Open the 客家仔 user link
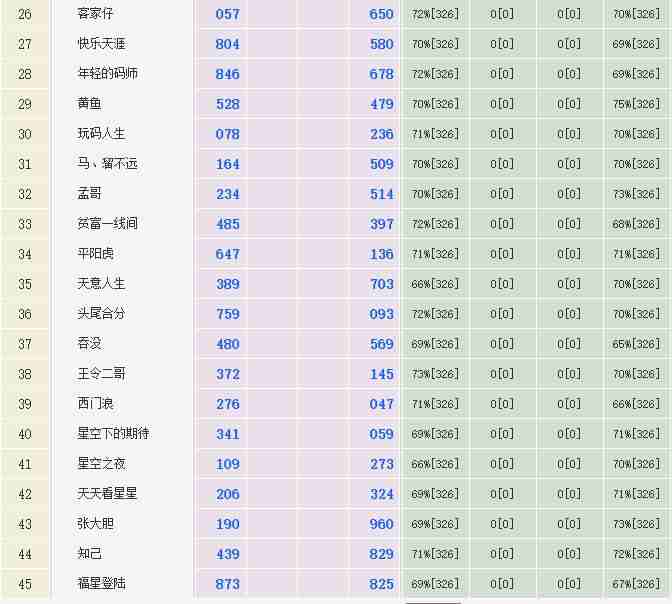Screen dimensions: 672x604 [95, 14]
